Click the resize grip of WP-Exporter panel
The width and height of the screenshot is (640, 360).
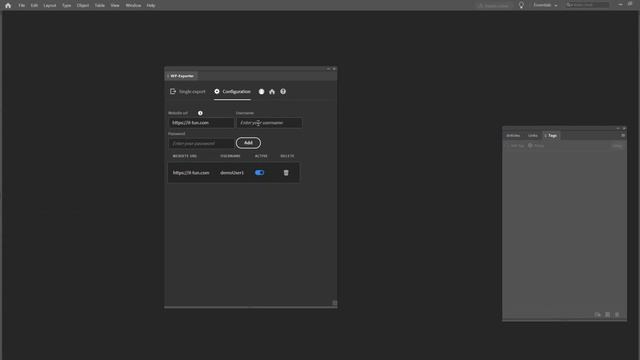click(335, 303)
